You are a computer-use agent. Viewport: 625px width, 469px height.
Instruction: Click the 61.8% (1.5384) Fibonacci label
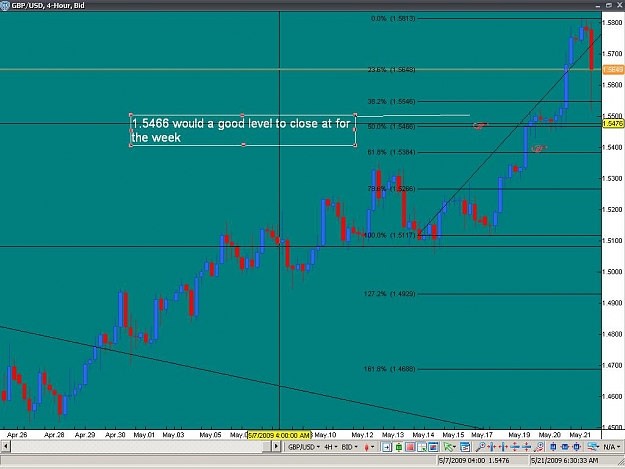coord(391,152)
